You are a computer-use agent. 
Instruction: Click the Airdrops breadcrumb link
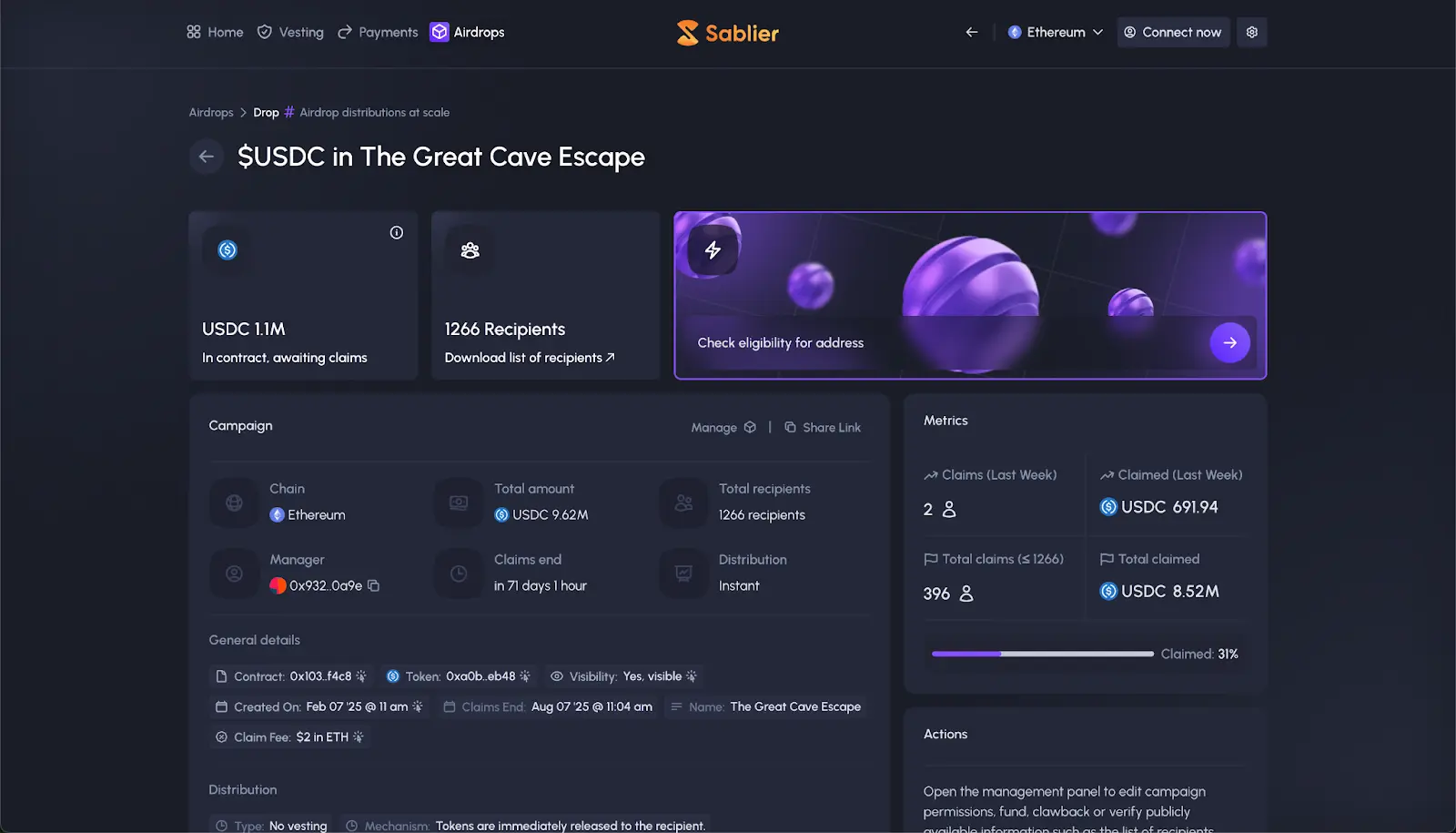pos(211,113)
